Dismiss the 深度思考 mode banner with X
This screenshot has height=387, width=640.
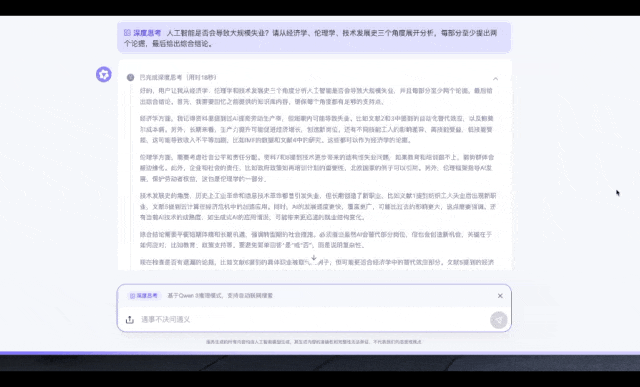click(x=500, y=296)
